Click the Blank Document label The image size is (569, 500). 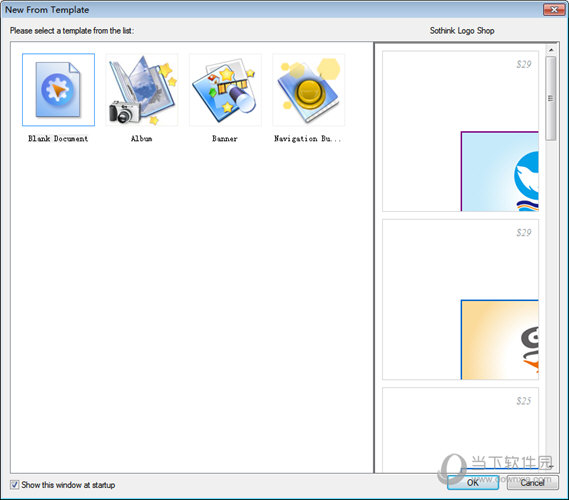[x=58, y=139]
